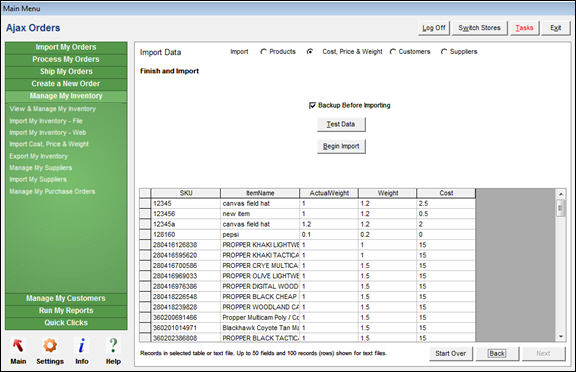Open Import My Orders menu
The image size is (576, 372).
[66, 47]
